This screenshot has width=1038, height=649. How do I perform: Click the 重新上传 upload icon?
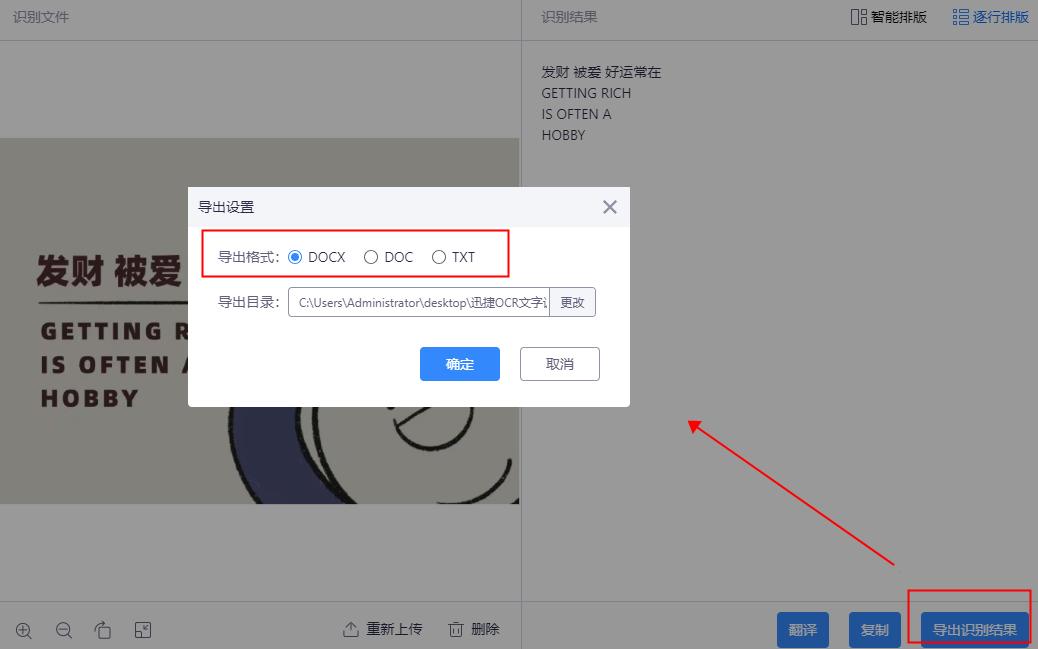(351, 629)
